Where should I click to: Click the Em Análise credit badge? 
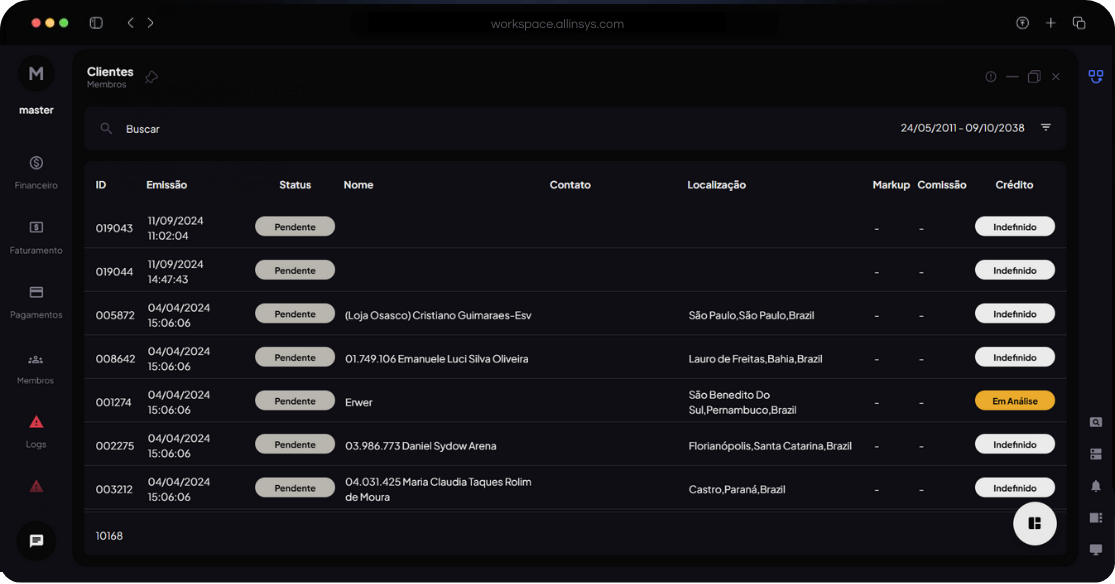[x=1014, y=400]
